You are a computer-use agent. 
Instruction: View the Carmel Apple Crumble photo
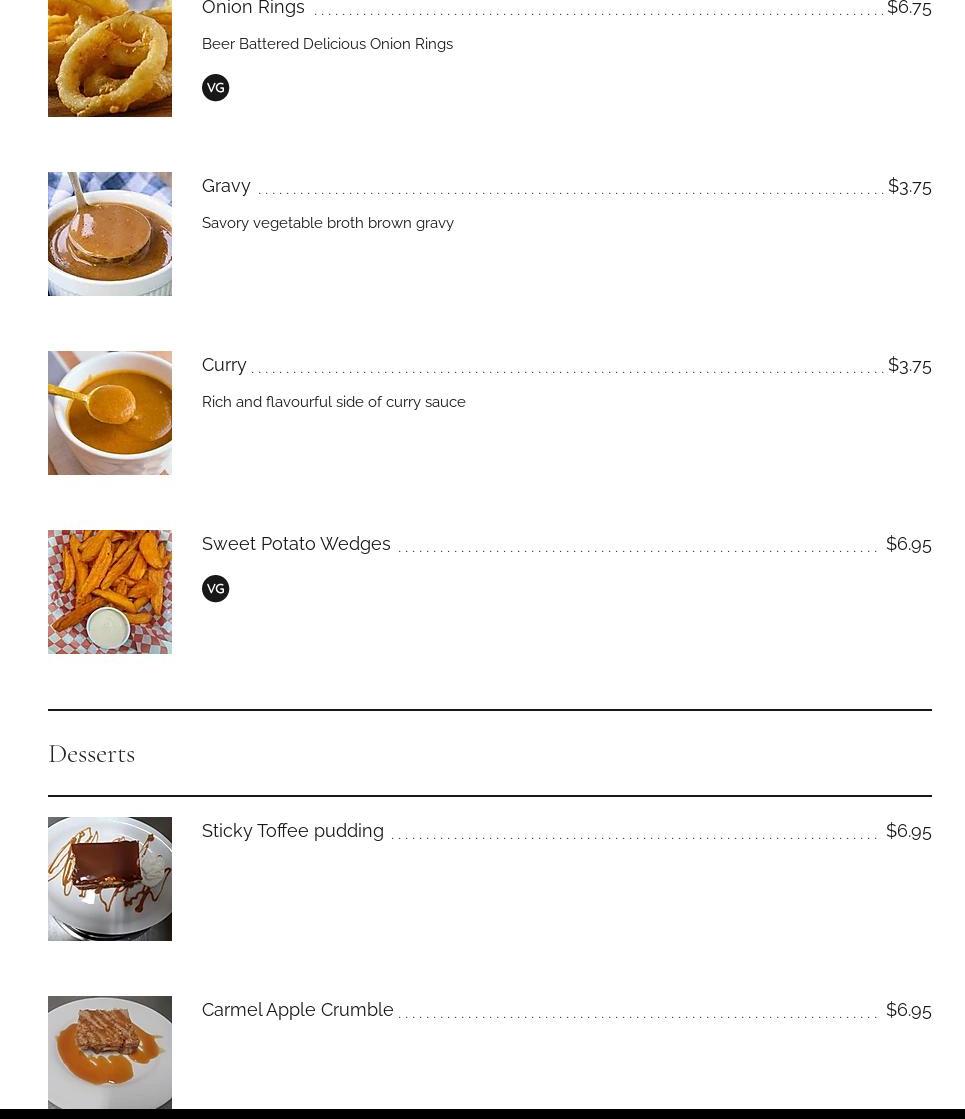click(110, 1052)
